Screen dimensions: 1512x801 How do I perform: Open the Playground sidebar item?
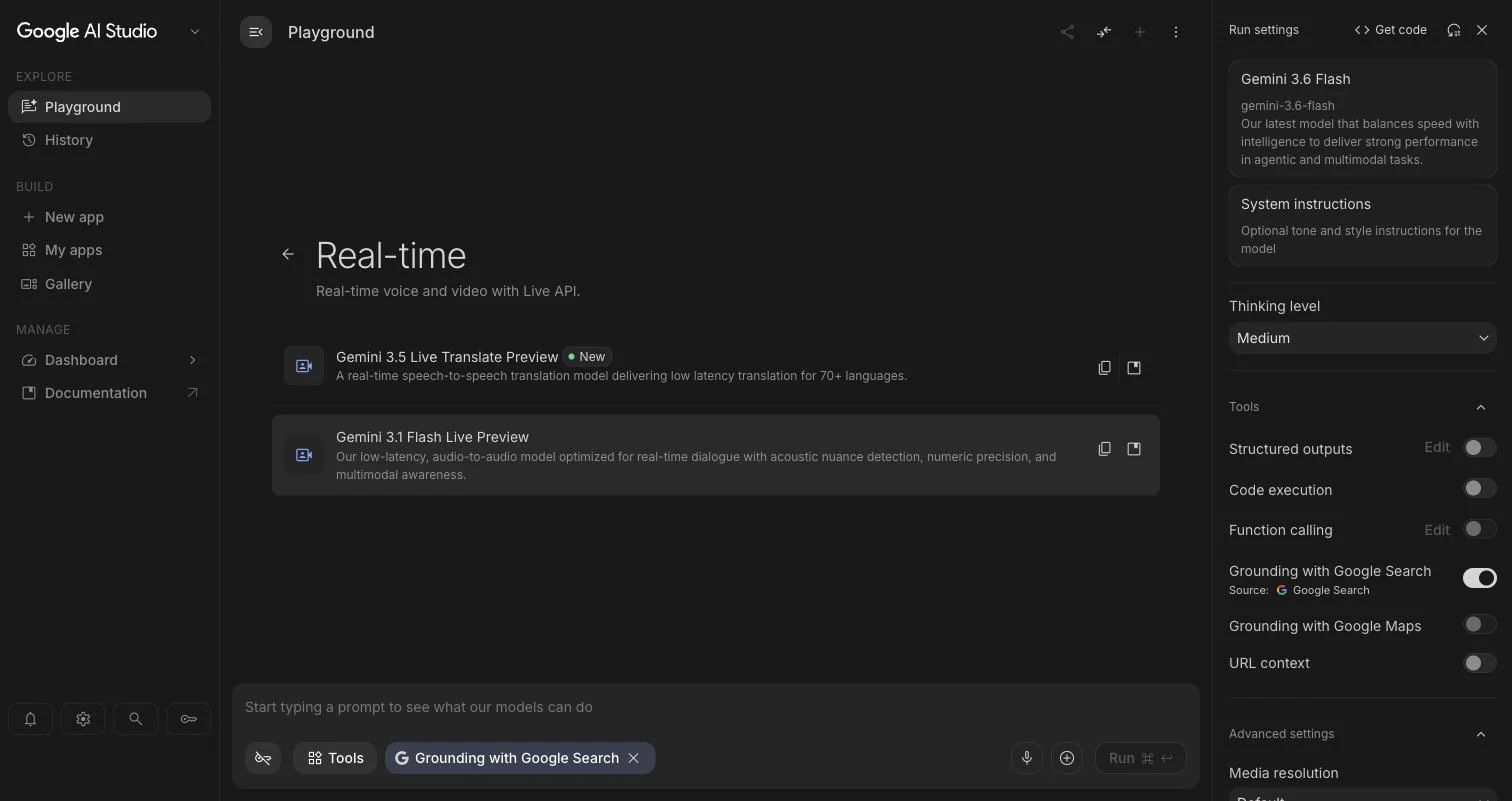110,107
